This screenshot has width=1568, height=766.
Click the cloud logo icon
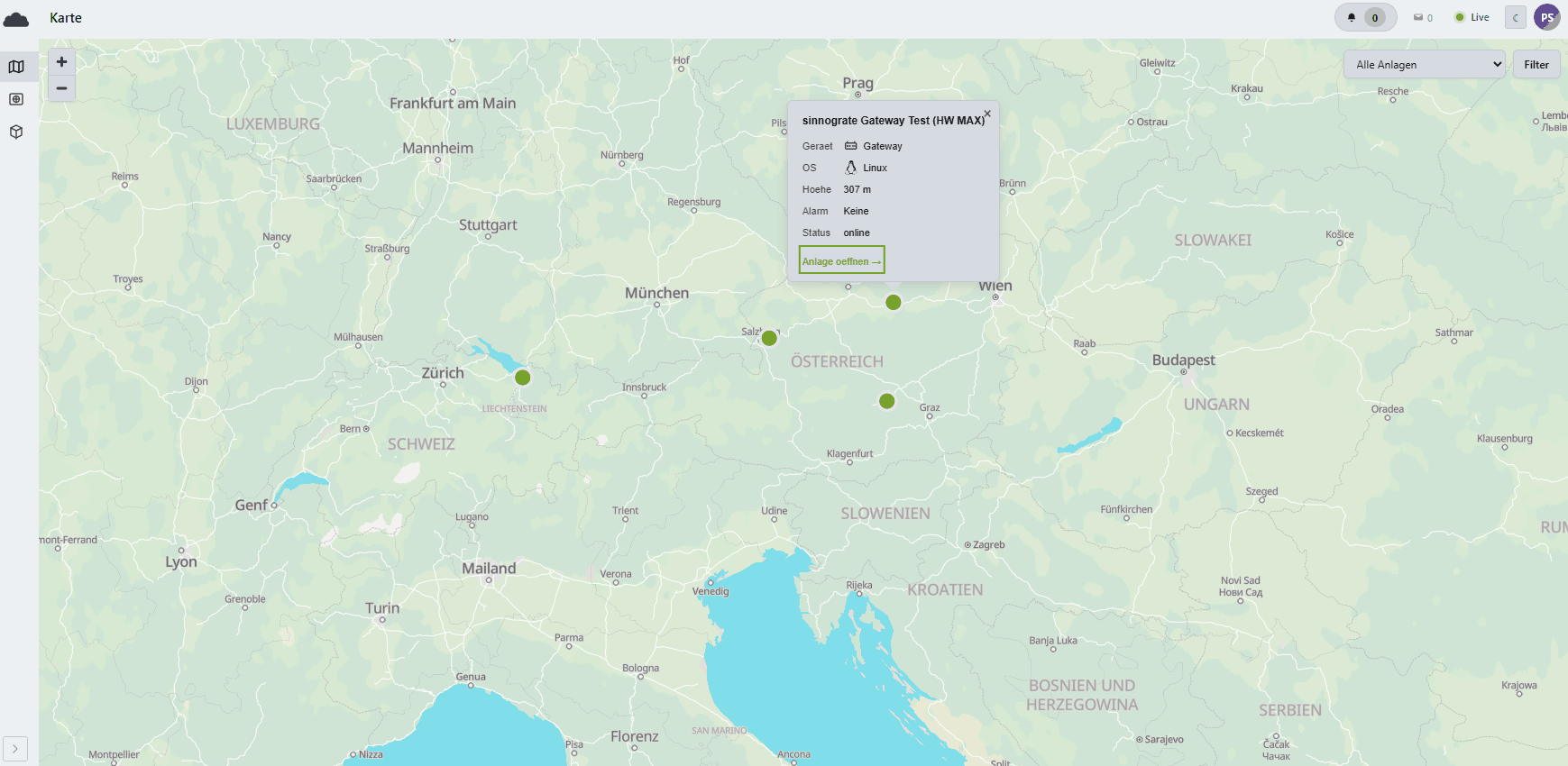pyautogui.click(x=16, y=19)
